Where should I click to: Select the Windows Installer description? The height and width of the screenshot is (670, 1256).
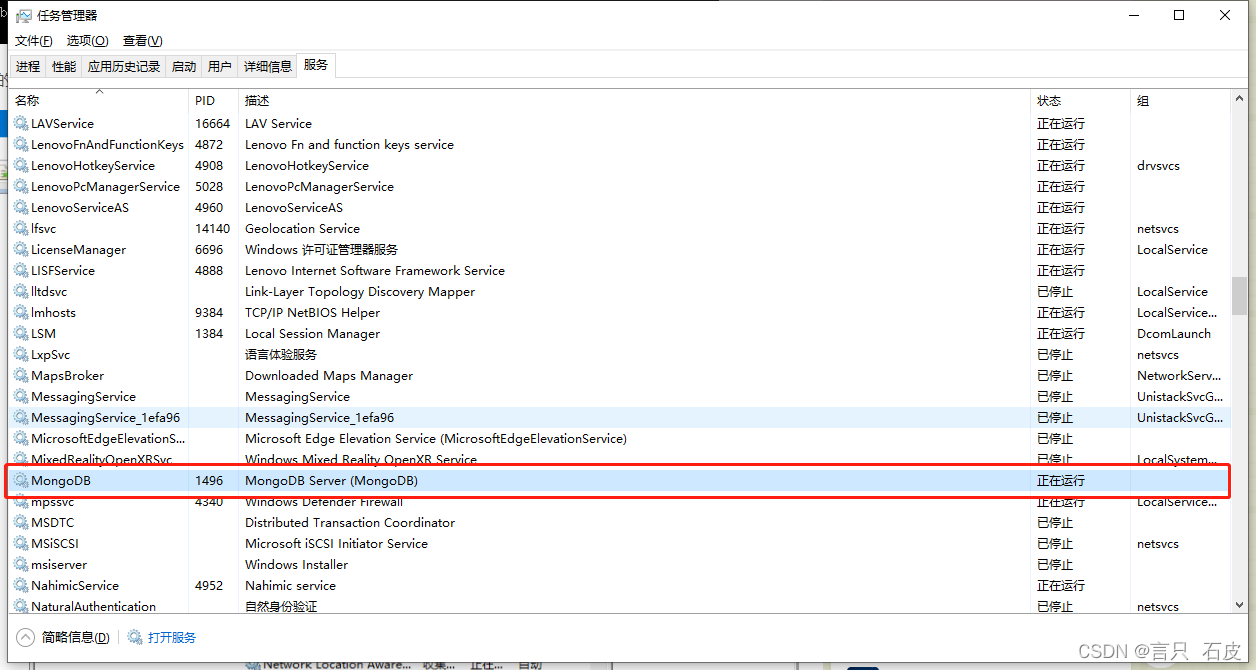[297, 564]
